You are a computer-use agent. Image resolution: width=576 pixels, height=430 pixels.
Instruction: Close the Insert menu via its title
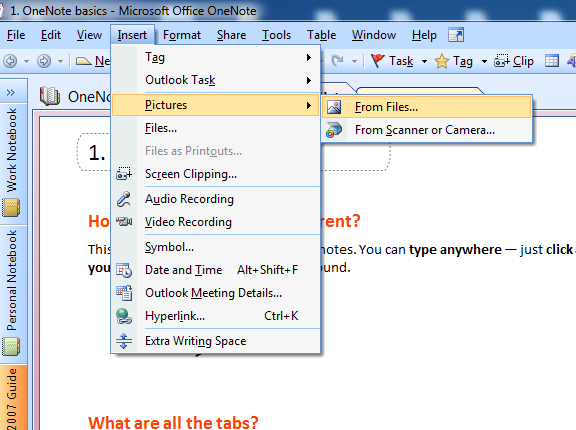coord(132,35)
